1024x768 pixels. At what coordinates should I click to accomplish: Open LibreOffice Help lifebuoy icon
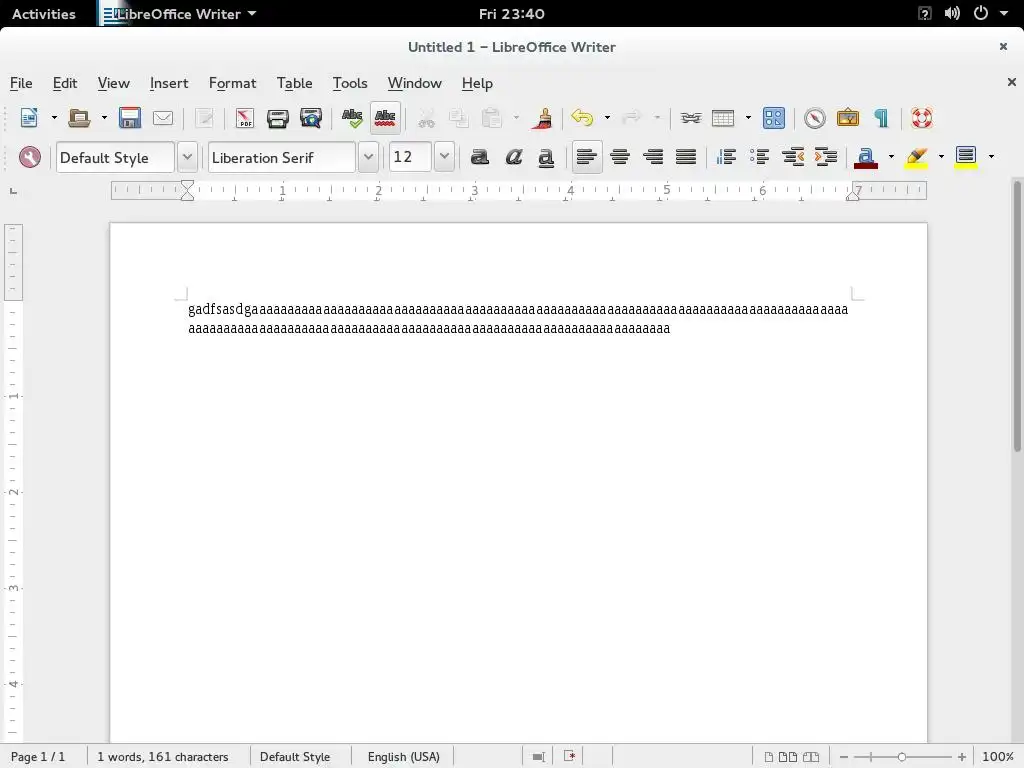(921, 118)
